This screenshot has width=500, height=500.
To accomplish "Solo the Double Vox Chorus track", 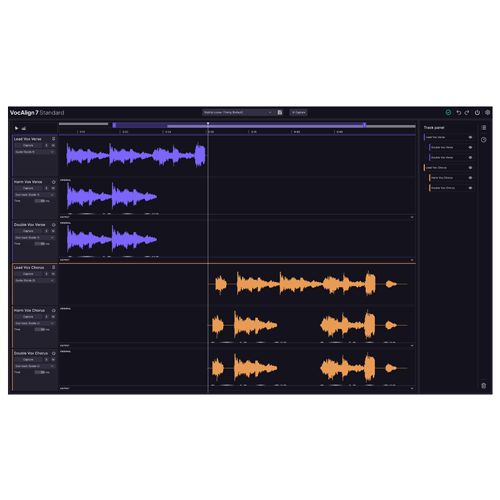I will (46, 359).
